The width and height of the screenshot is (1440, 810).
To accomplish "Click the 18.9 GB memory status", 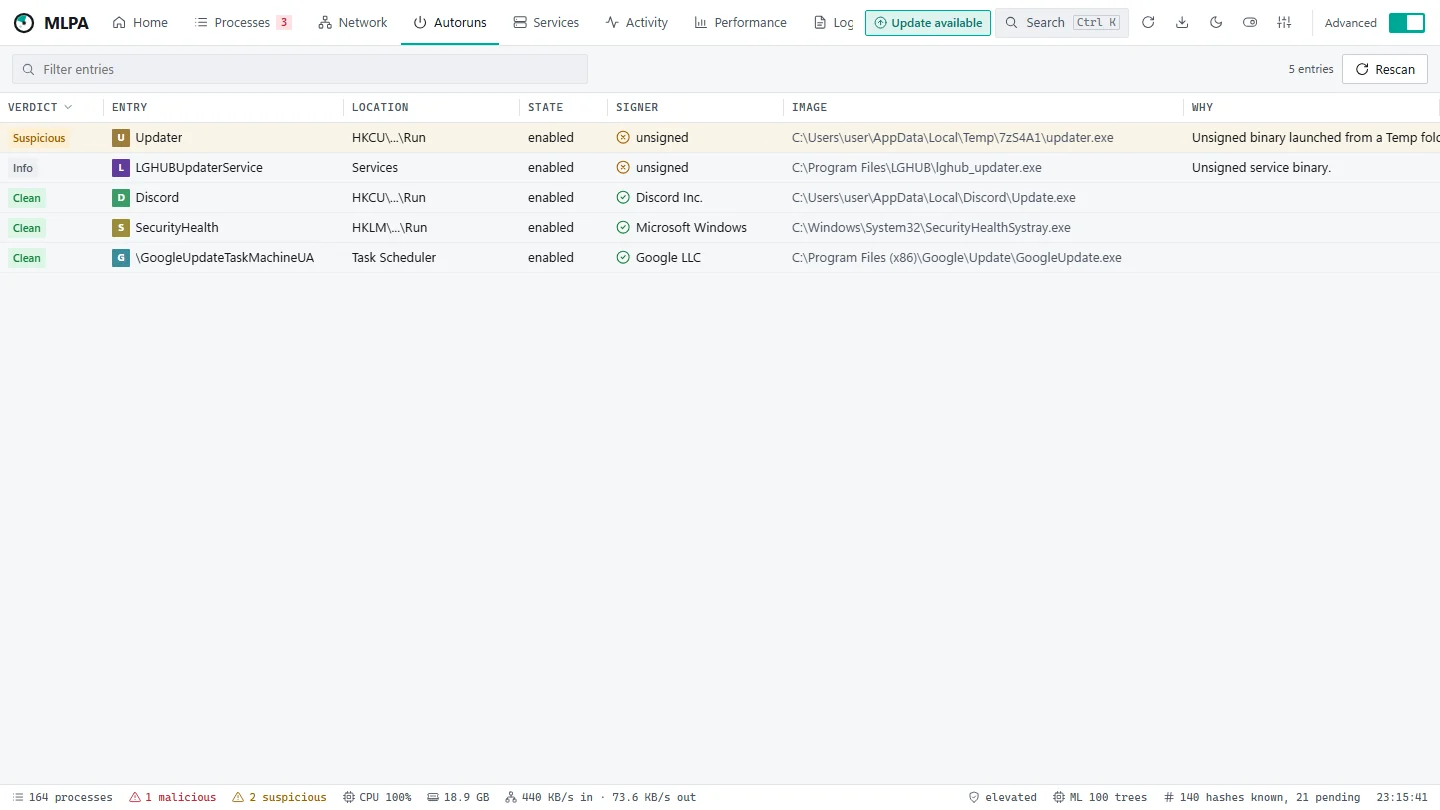I will click(458, 797).
